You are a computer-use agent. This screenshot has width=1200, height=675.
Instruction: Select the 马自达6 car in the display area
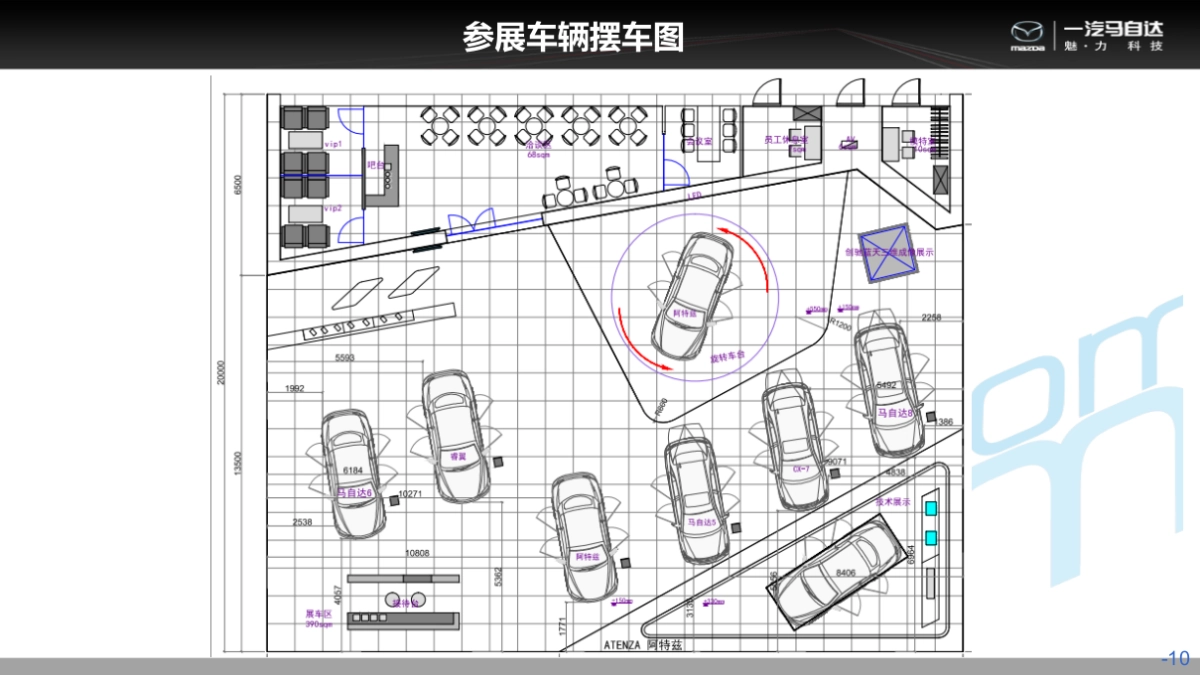pyautogui.click(x=350, y=472)
